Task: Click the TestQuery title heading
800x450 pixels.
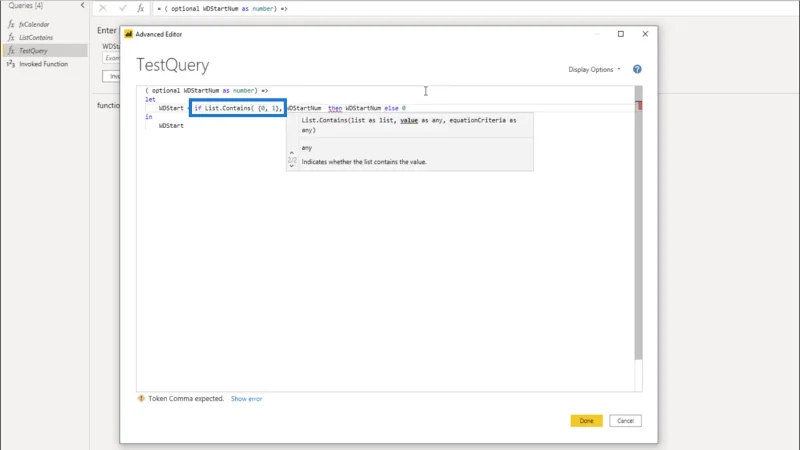Action: pos(172,65)
